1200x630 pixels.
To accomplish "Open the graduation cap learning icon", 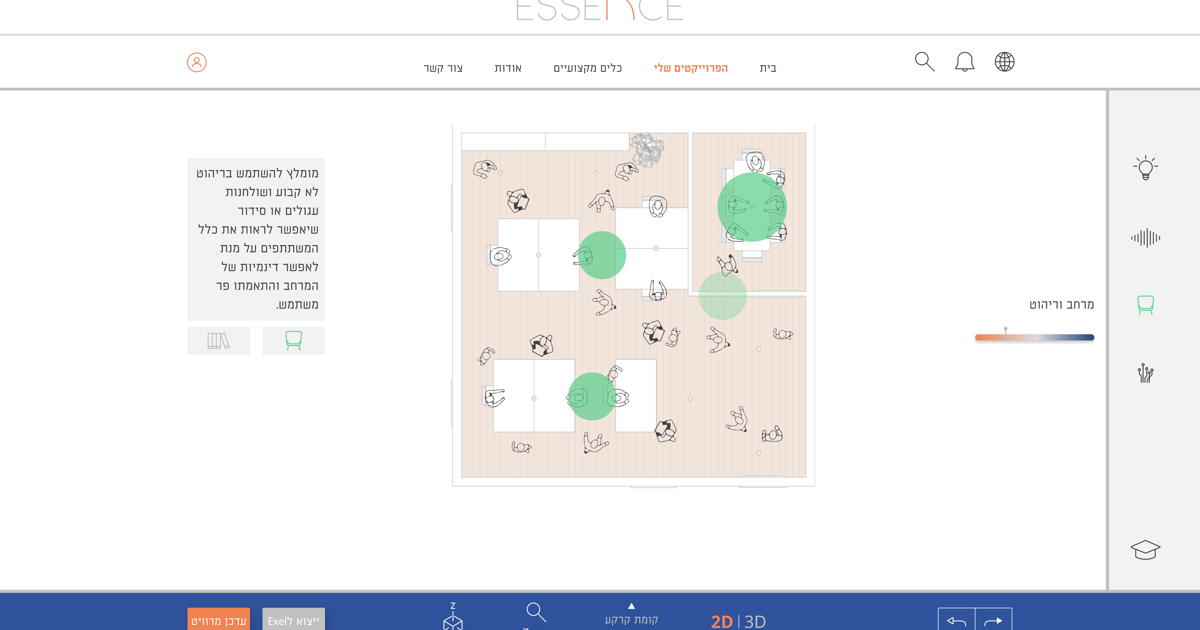I will click(1145, 550).
